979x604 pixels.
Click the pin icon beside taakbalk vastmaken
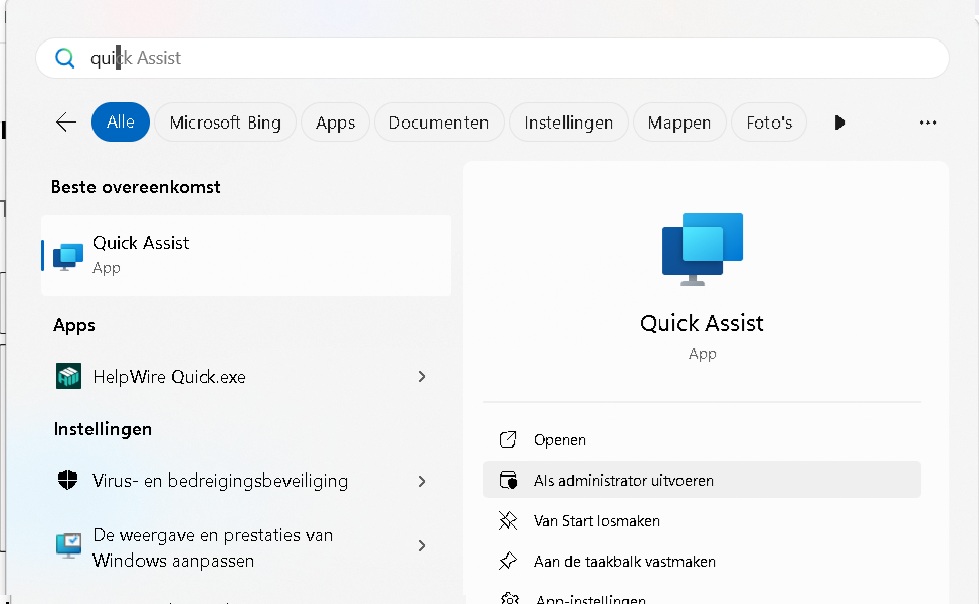click(508, 561)
